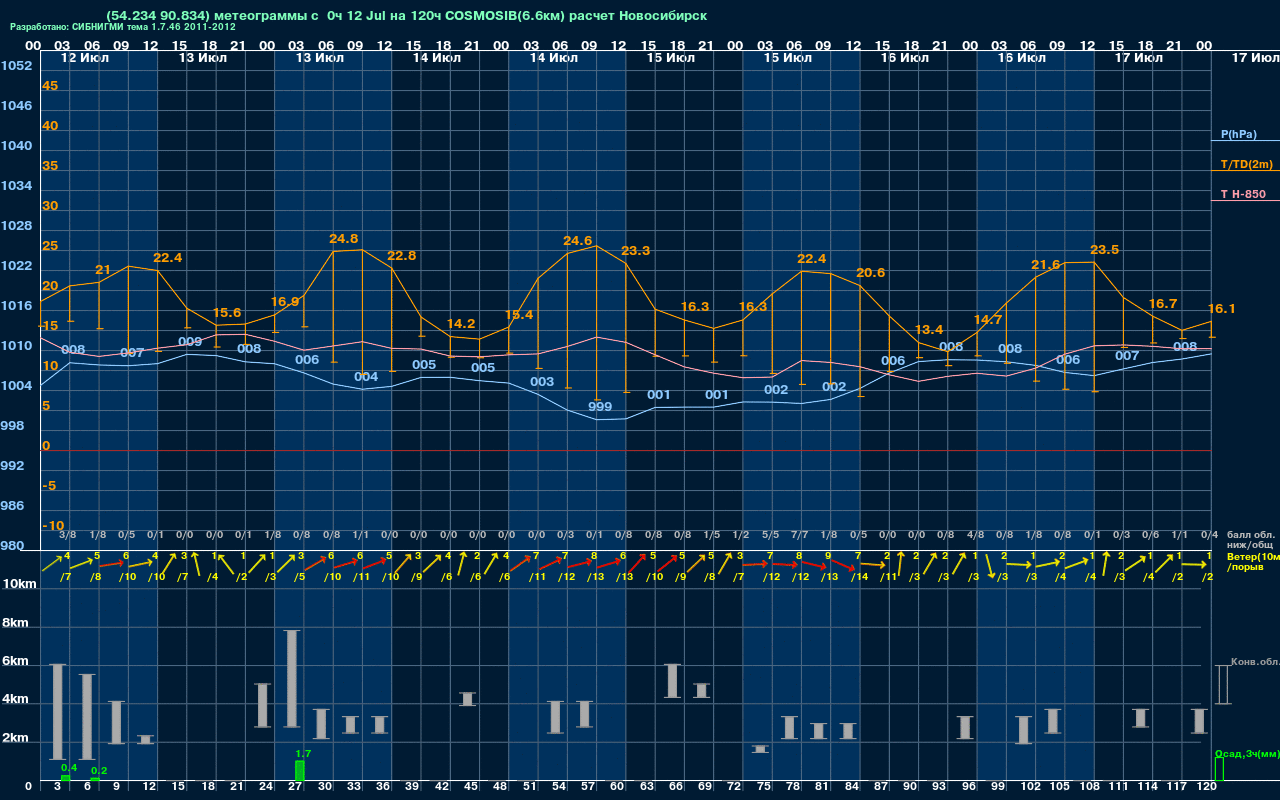The width and height of the screenshot is (1280, 800).
Task: Click hour 60 on the bottom axis
Action: (x=618, y=787)
